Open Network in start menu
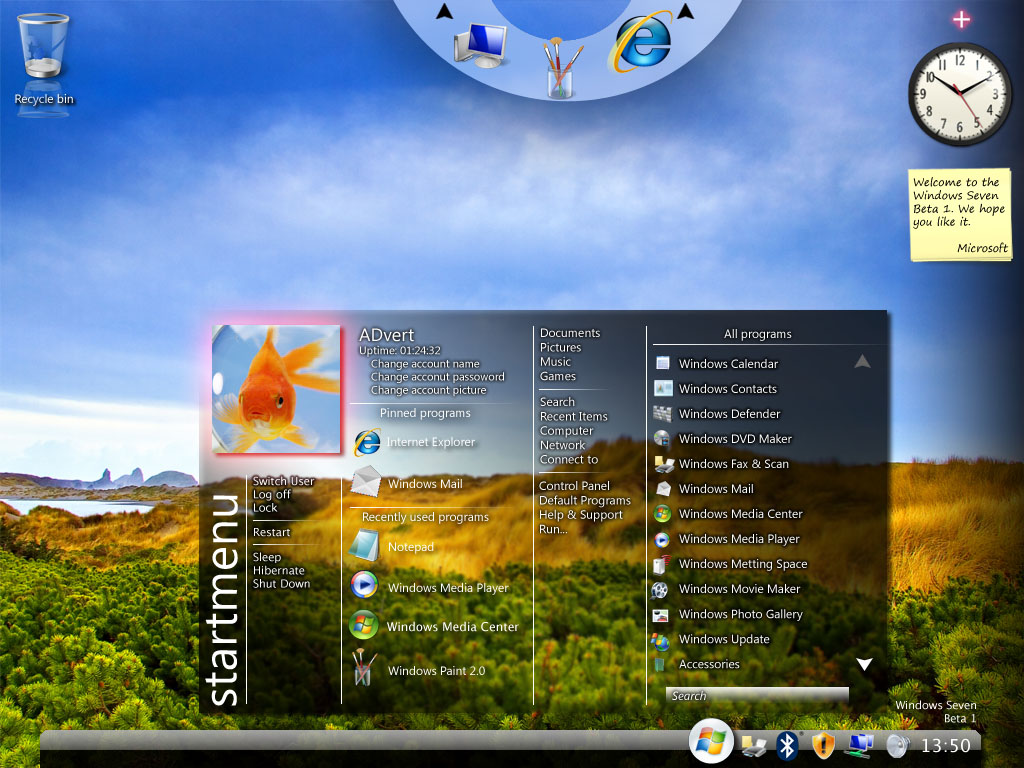The width and height of the screenshot is (1024, 768). (x=562, y=445)
